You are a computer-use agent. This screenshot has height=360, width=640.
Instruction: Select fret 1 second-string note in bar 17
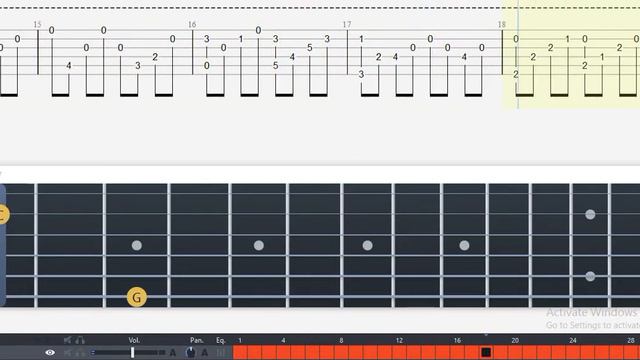(361, 39)
